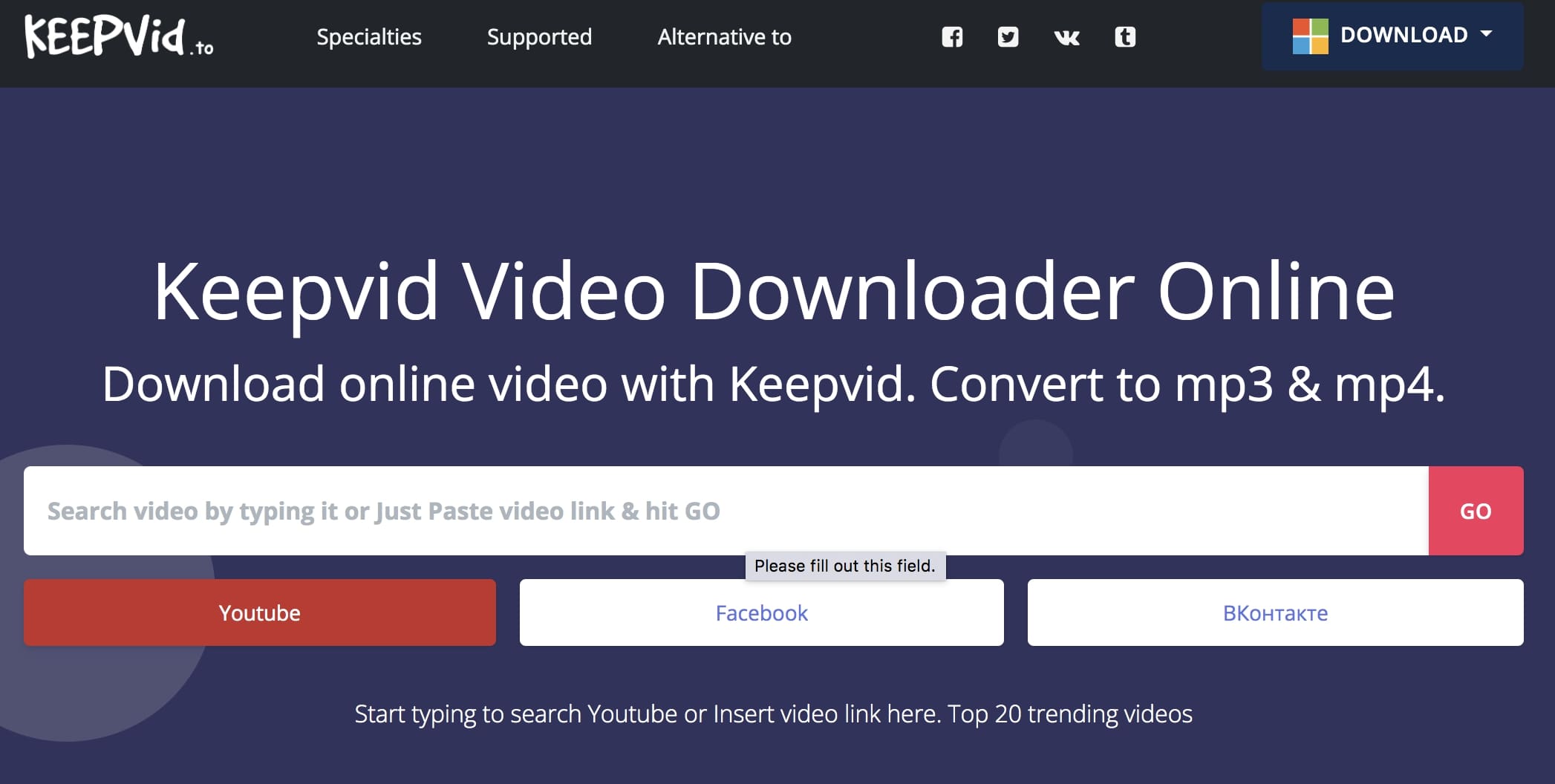
Task: Click the 'Please fill out this field' tooltip
Action: coord(845,566)
